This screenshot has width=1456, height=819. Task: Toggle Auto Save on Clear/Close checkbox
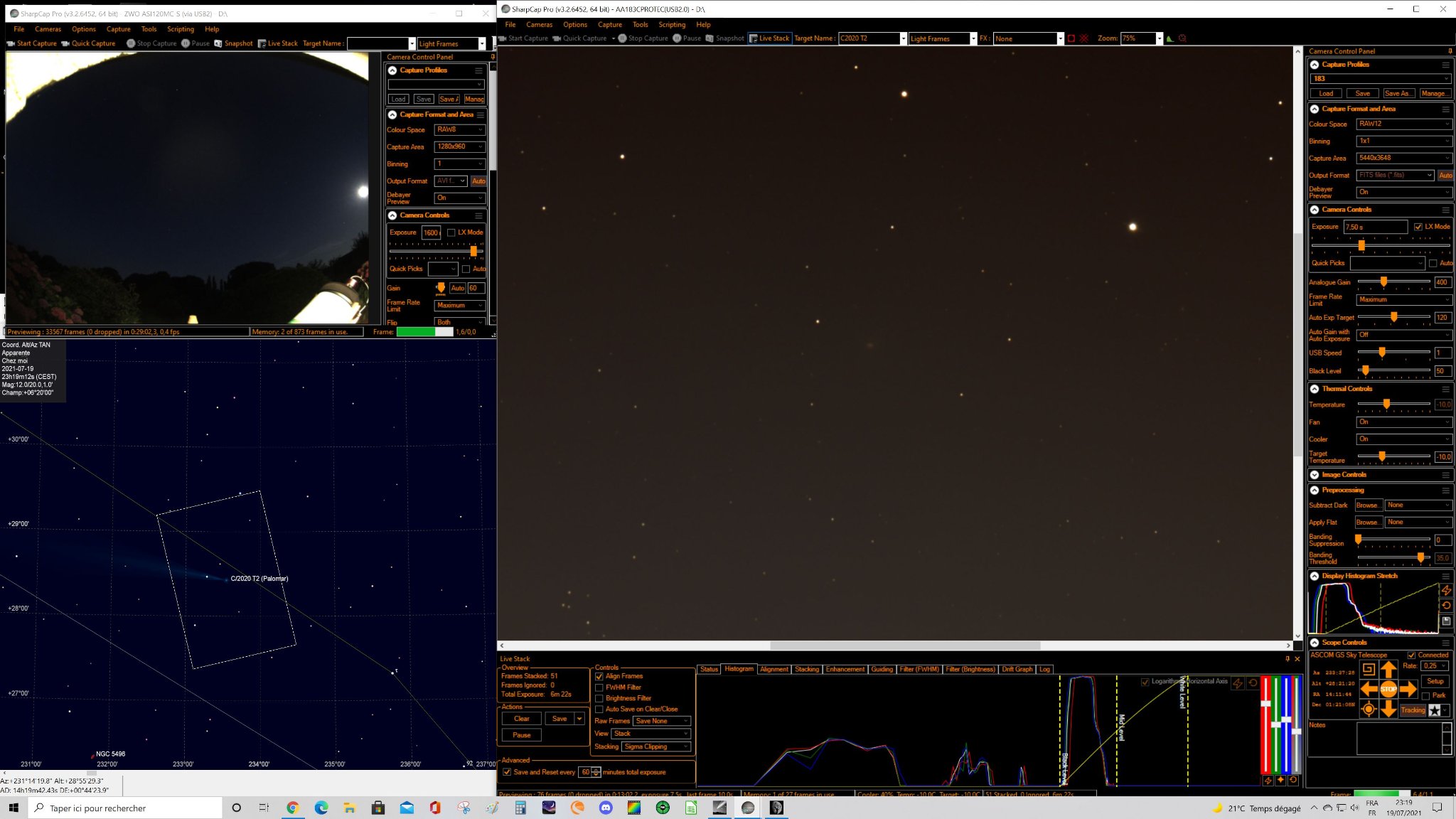tap(599, 709)
